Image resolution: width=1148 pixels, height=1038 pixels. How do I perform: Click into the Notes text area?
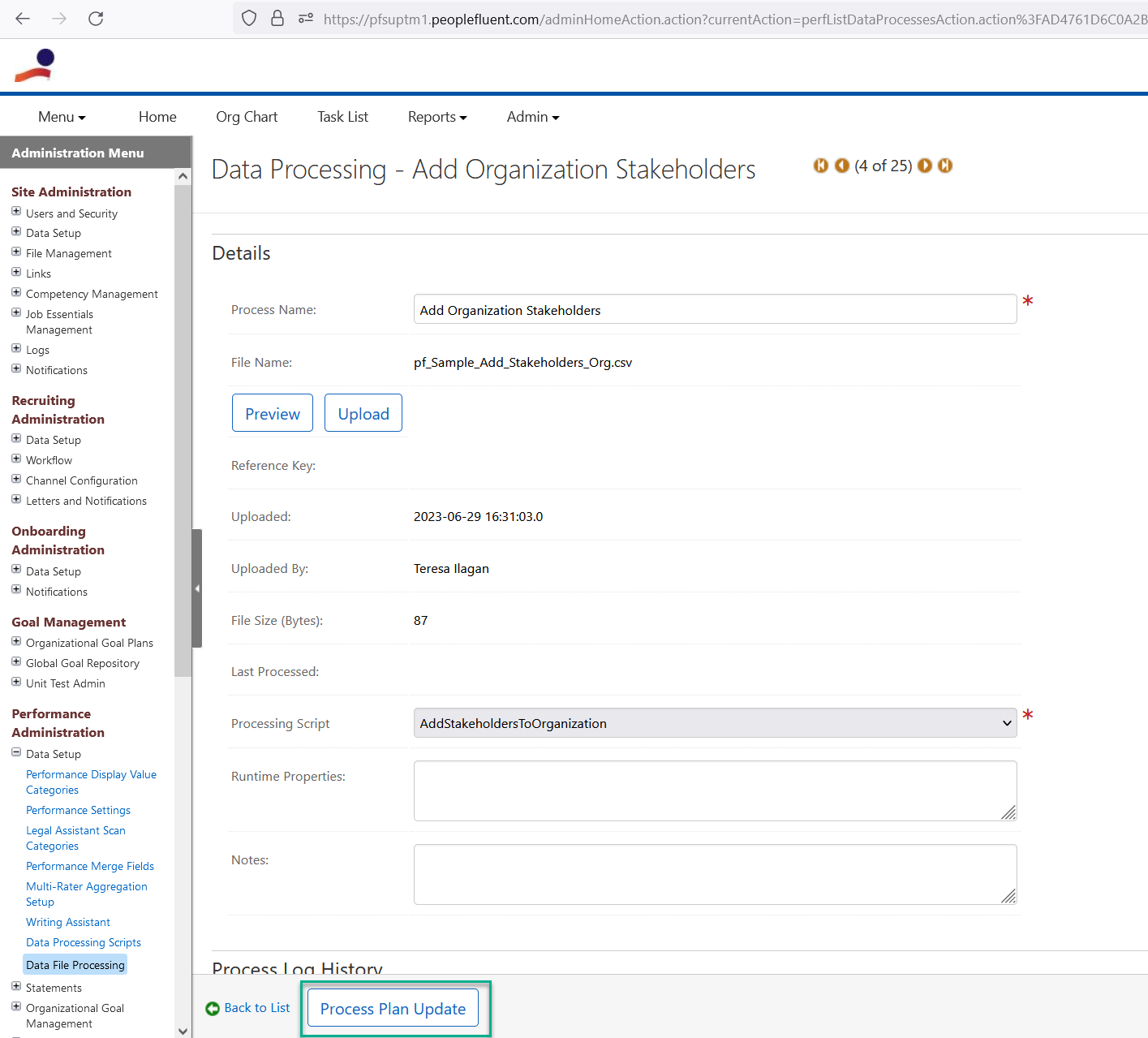(x=715, y=874)
